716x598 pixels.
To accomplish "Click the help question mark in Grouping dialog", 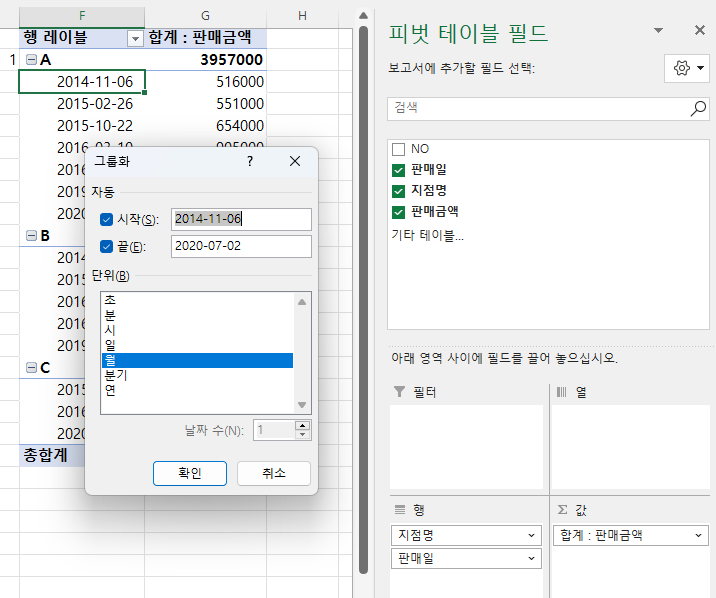I will coord(250,161).
